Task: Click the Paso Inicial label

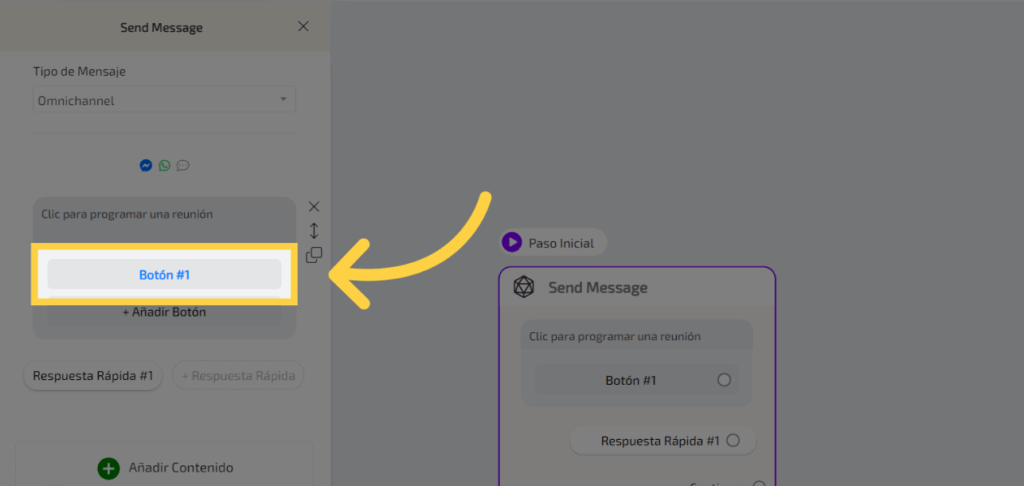Action: [561, 243]
